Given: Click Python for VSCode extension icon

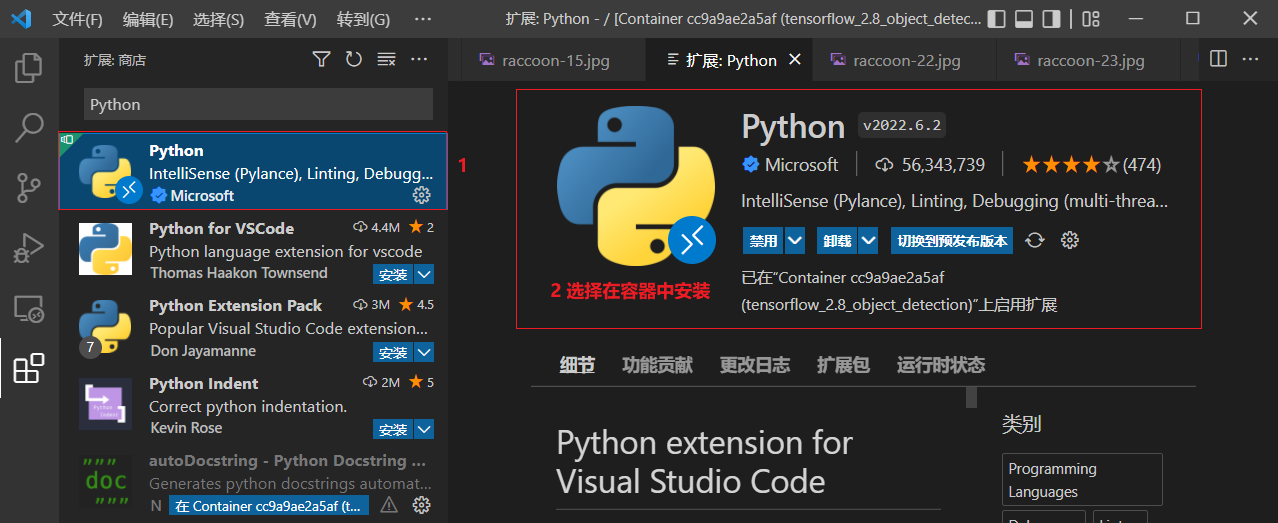Looking at the screenshot, I should coord(105,249).
